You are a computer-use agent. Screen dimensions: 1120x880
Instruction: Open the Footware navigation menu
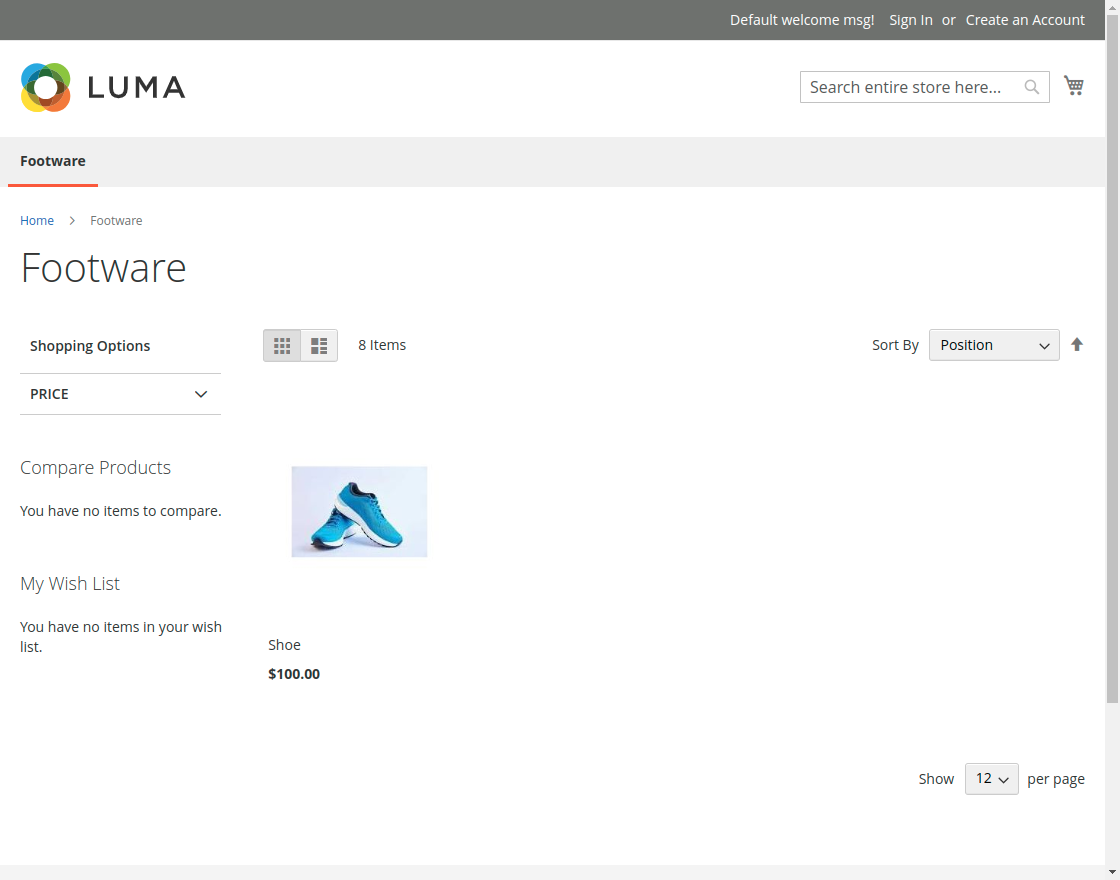pyautogui.click(x=52, y=161)
